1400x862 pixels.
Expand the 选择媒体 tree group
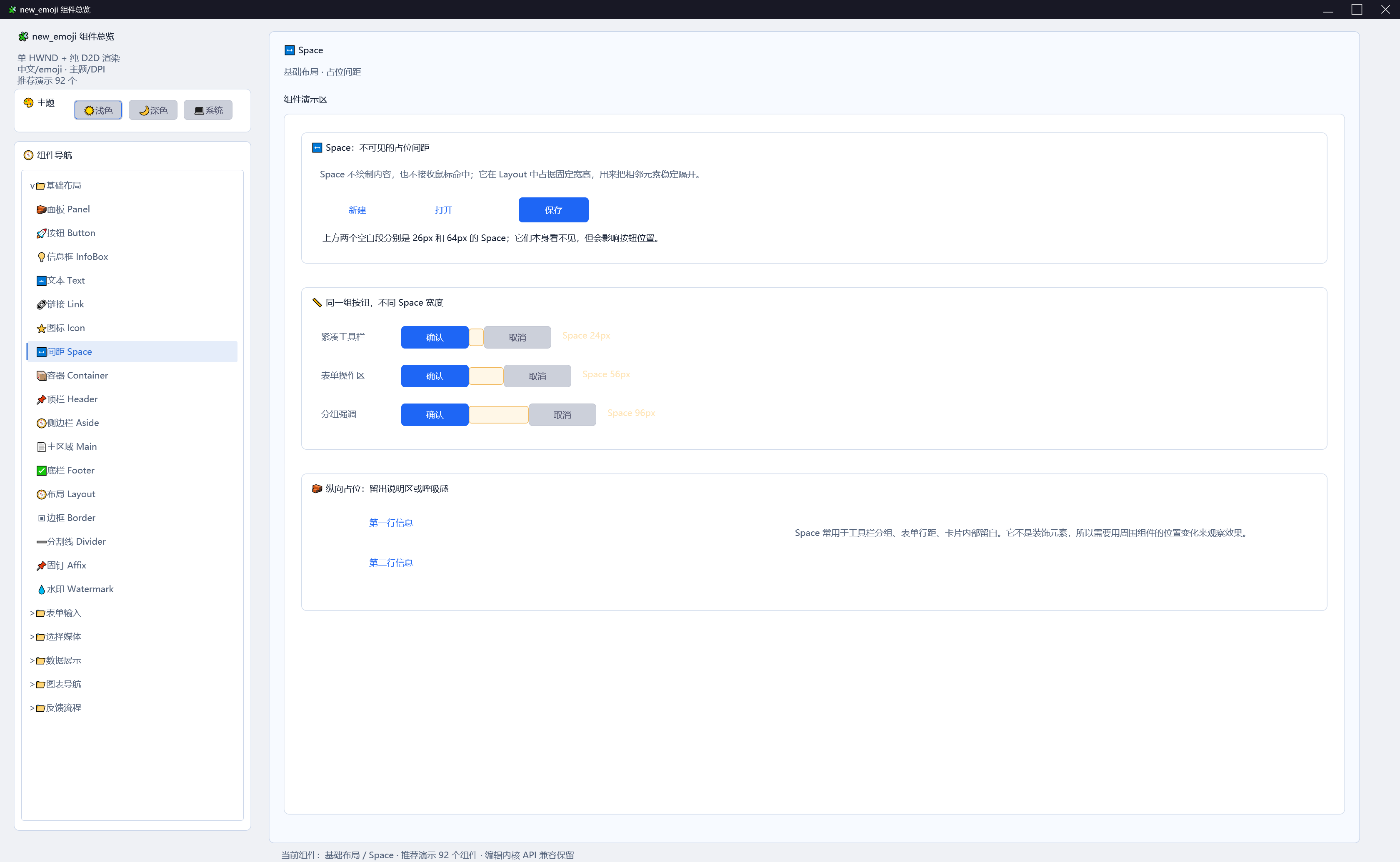point(32,637)
